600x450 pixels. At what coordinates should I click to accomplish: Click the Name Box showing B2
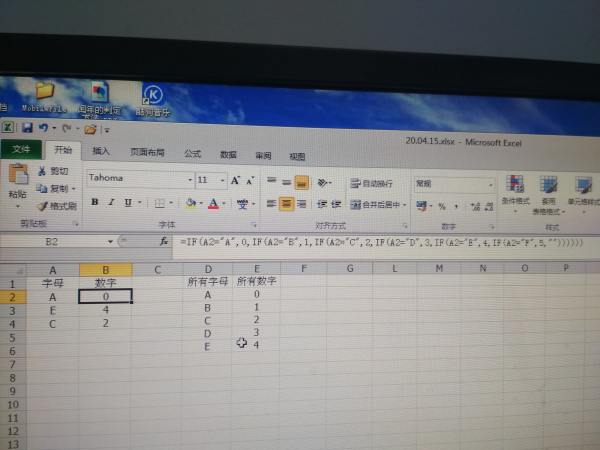coord(52,241)
